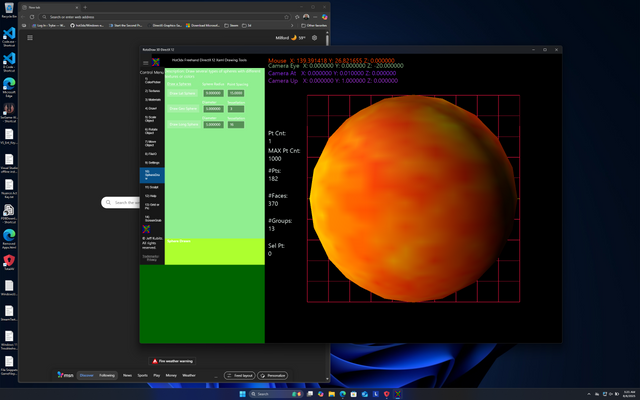Viewport: 640px width, 400px height.
Task: Click the Draw Lat Sphere button
Action: [182, 93]
